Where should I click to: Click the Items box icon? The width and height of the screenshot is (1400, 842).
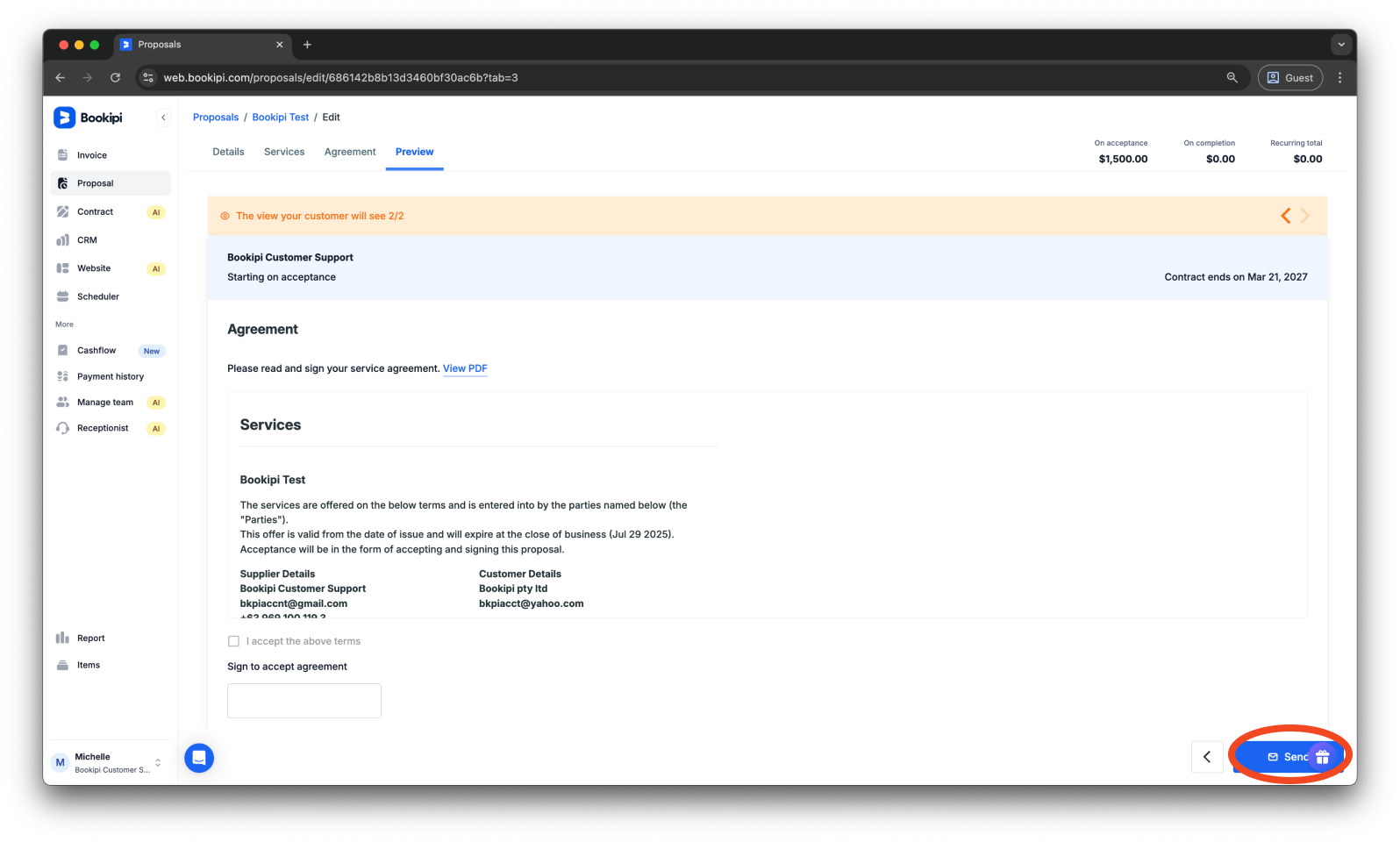(63, 665)
